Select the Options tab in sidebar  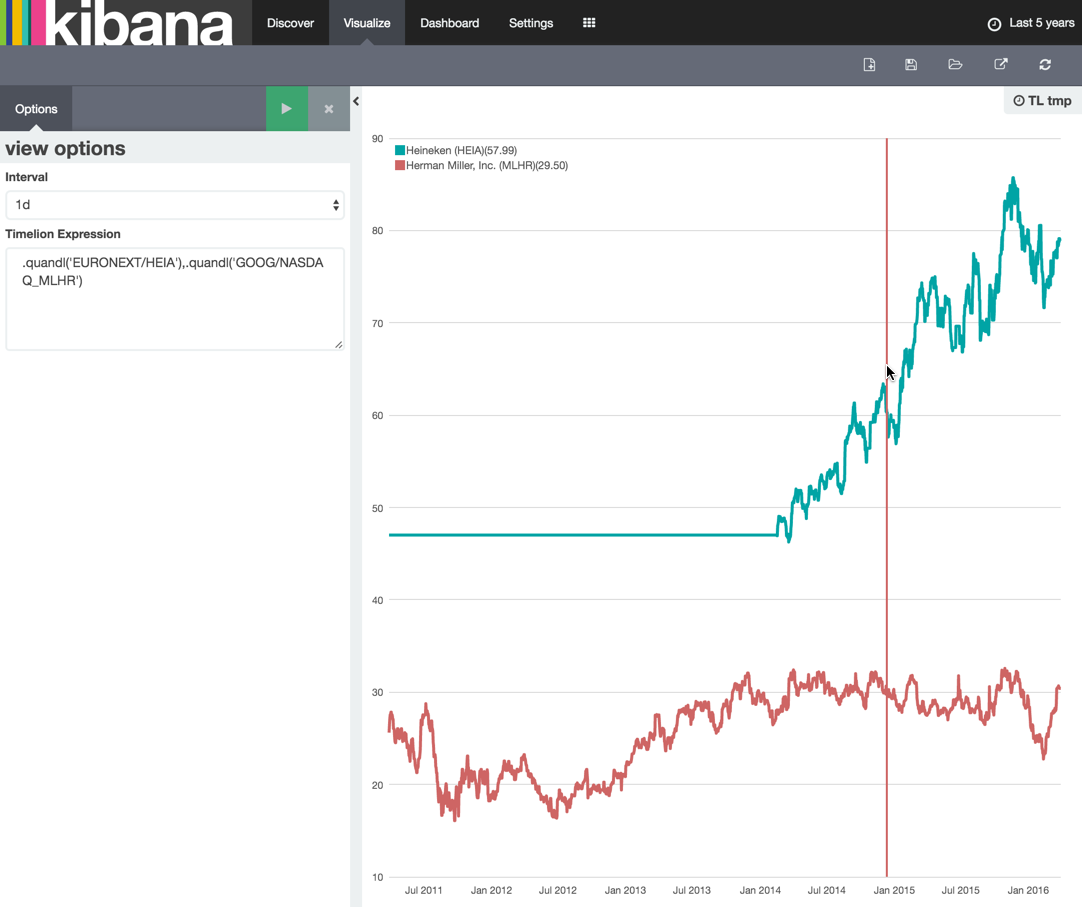[x=36, y=109]
